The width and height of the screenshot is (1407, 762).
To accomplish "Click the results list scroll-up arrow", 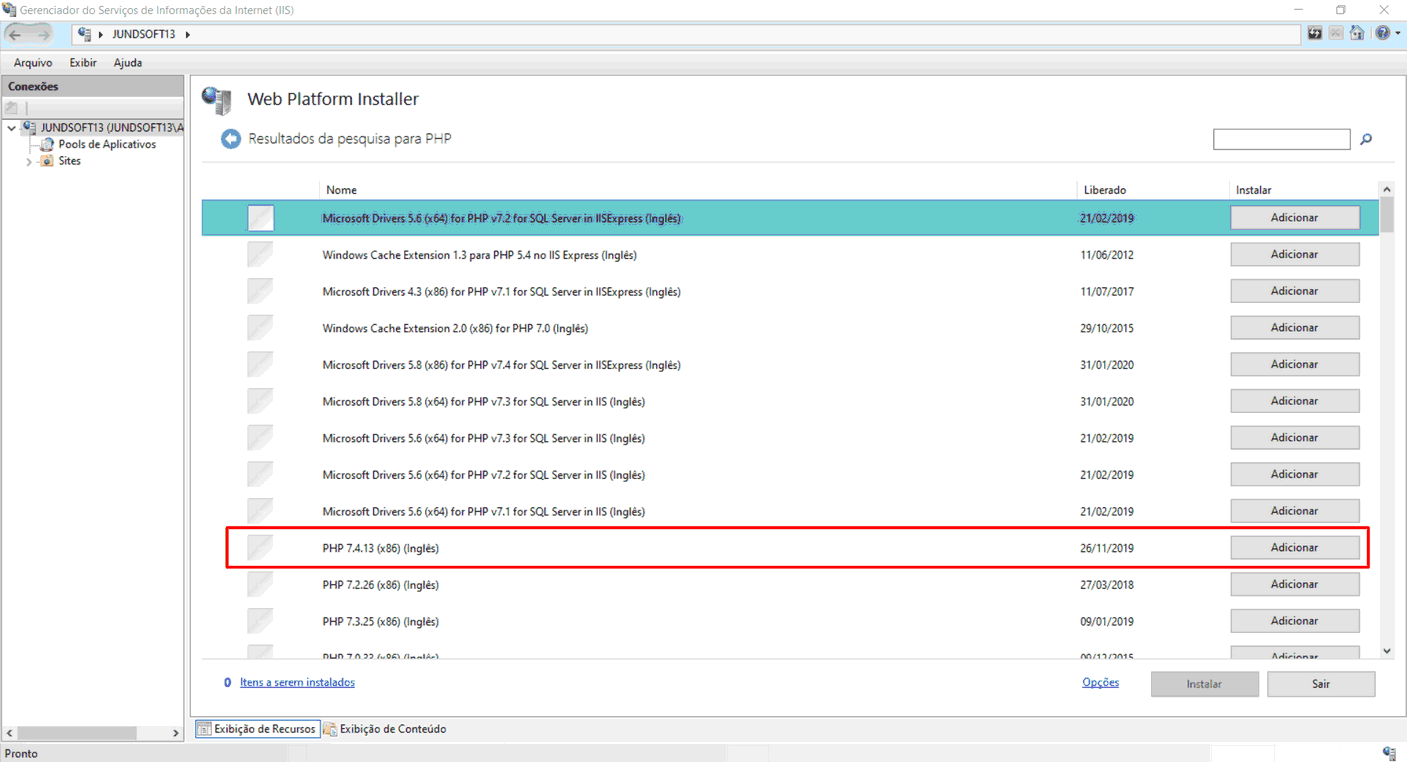I will point(1386,190).
